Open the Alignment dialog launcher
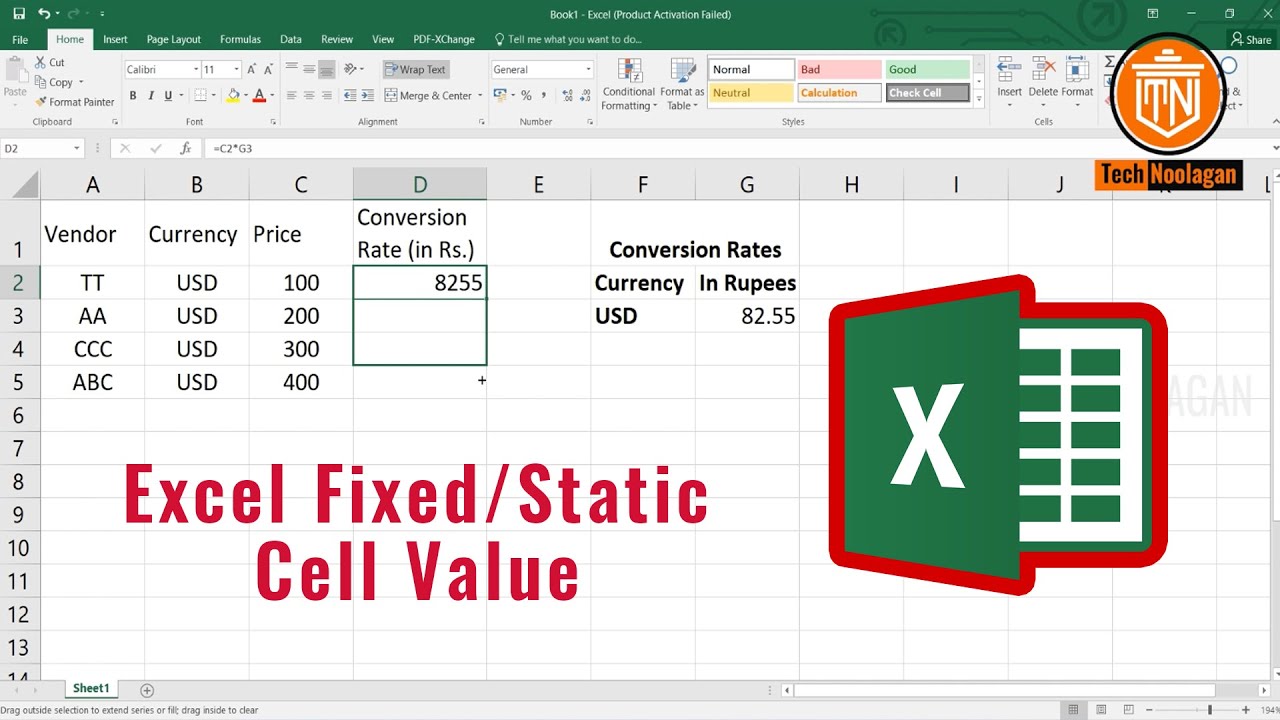The width and height of the screenshot is (1280, 720). (482, 122)
